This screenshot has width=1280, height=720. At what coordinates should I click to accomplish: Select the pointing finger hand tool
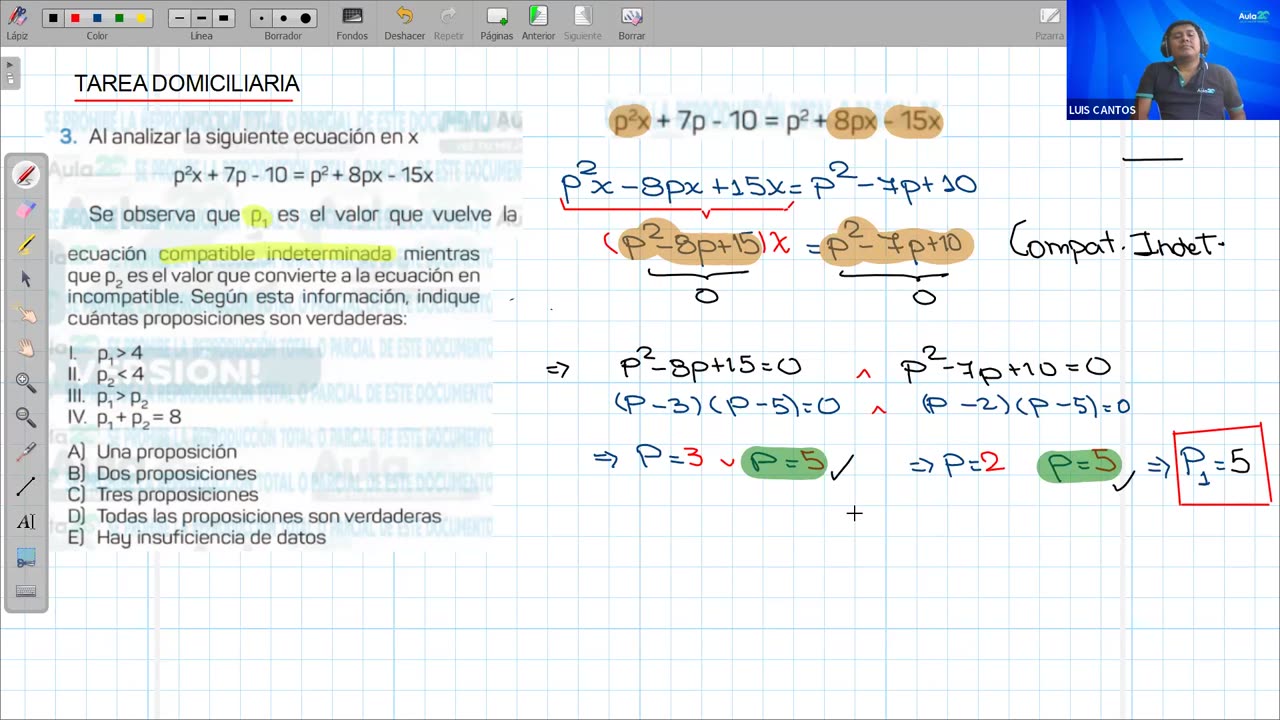pyautogui.click(x=26, y=314)
